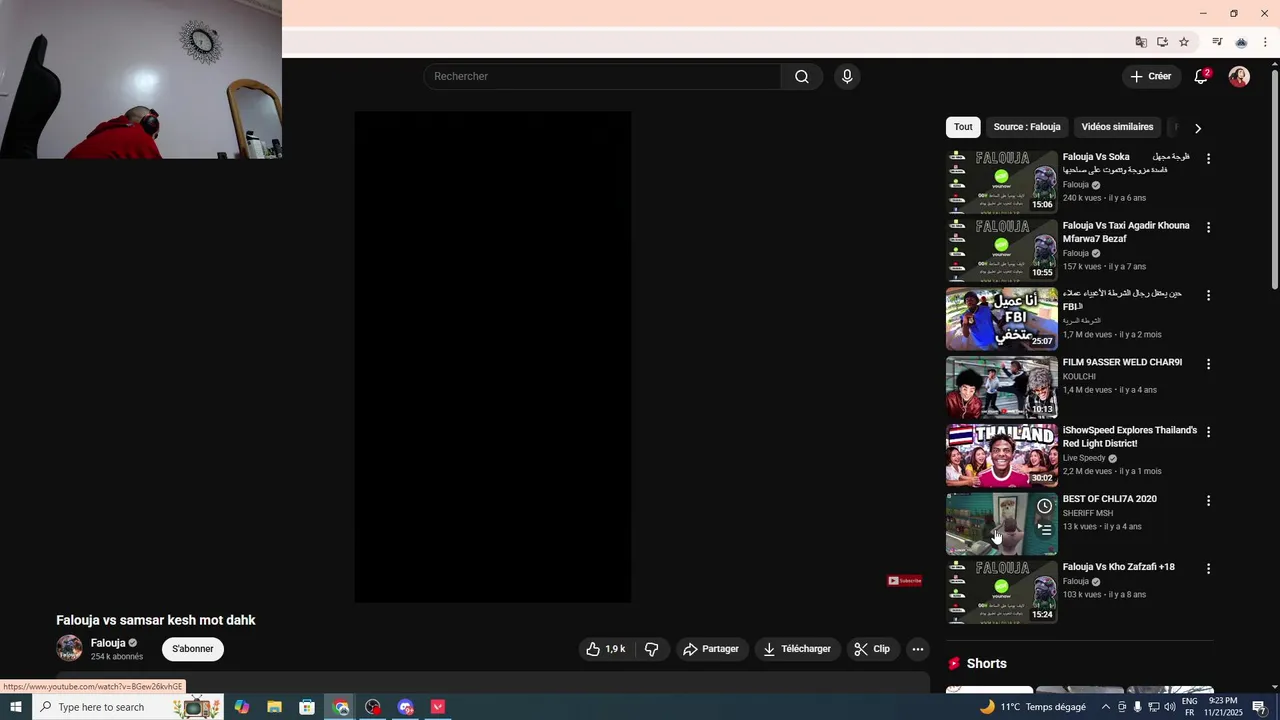Open more actions ellipsis under video
This screenshot has width=1280, height=720.
[x=918, y=649]
